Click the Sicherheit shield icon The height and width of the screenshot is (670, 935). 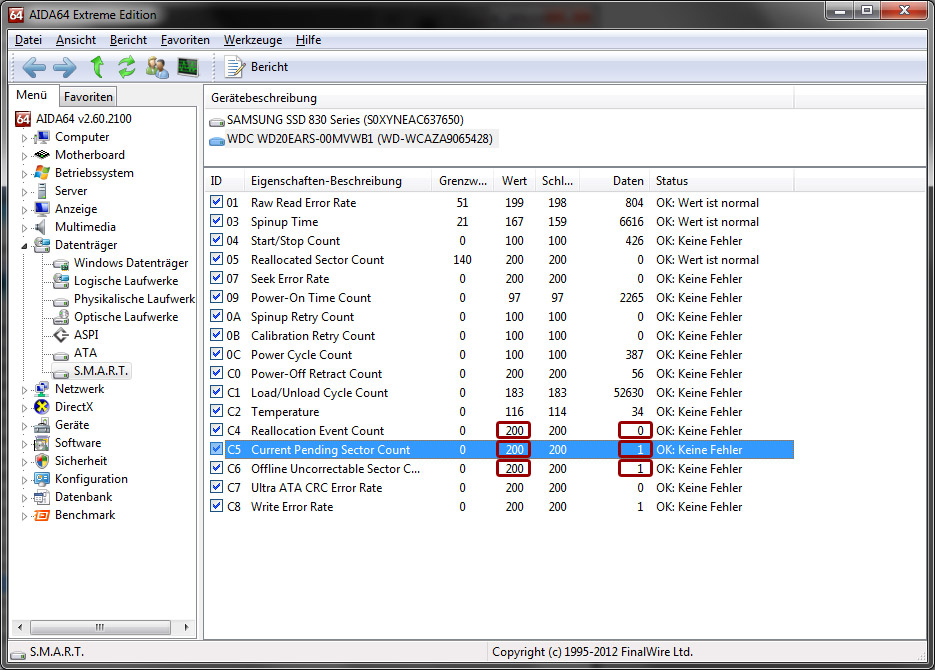42,461
